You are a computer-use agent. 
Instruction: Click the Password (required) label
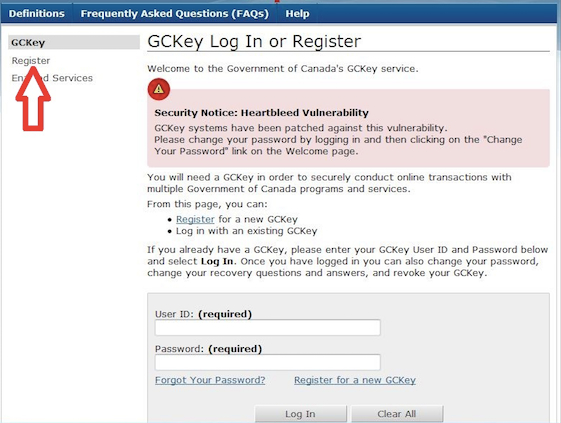[209, 349]
